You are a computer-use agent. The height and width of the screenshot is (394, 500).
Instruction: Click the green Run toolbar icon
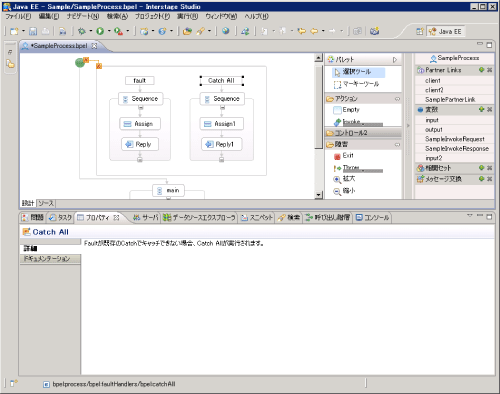100,31
